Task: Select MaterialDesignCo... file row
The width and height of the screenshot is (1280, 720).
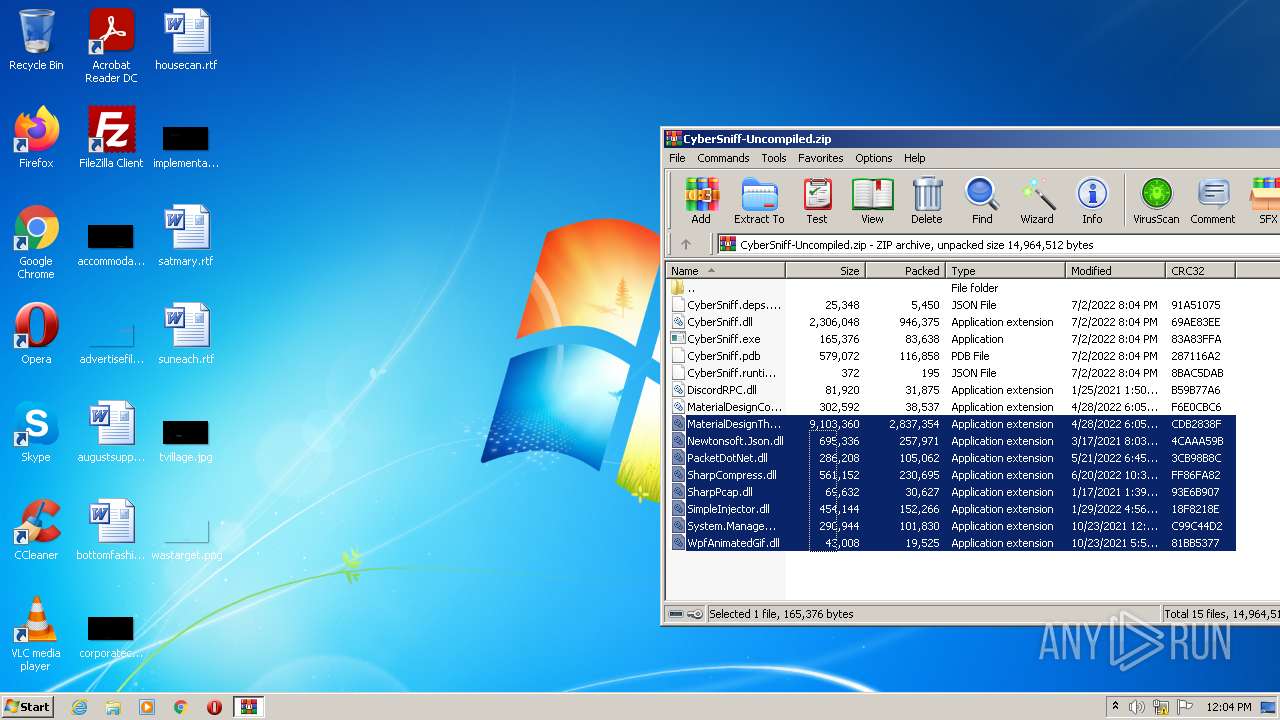Action: click(x=952, y=407)
